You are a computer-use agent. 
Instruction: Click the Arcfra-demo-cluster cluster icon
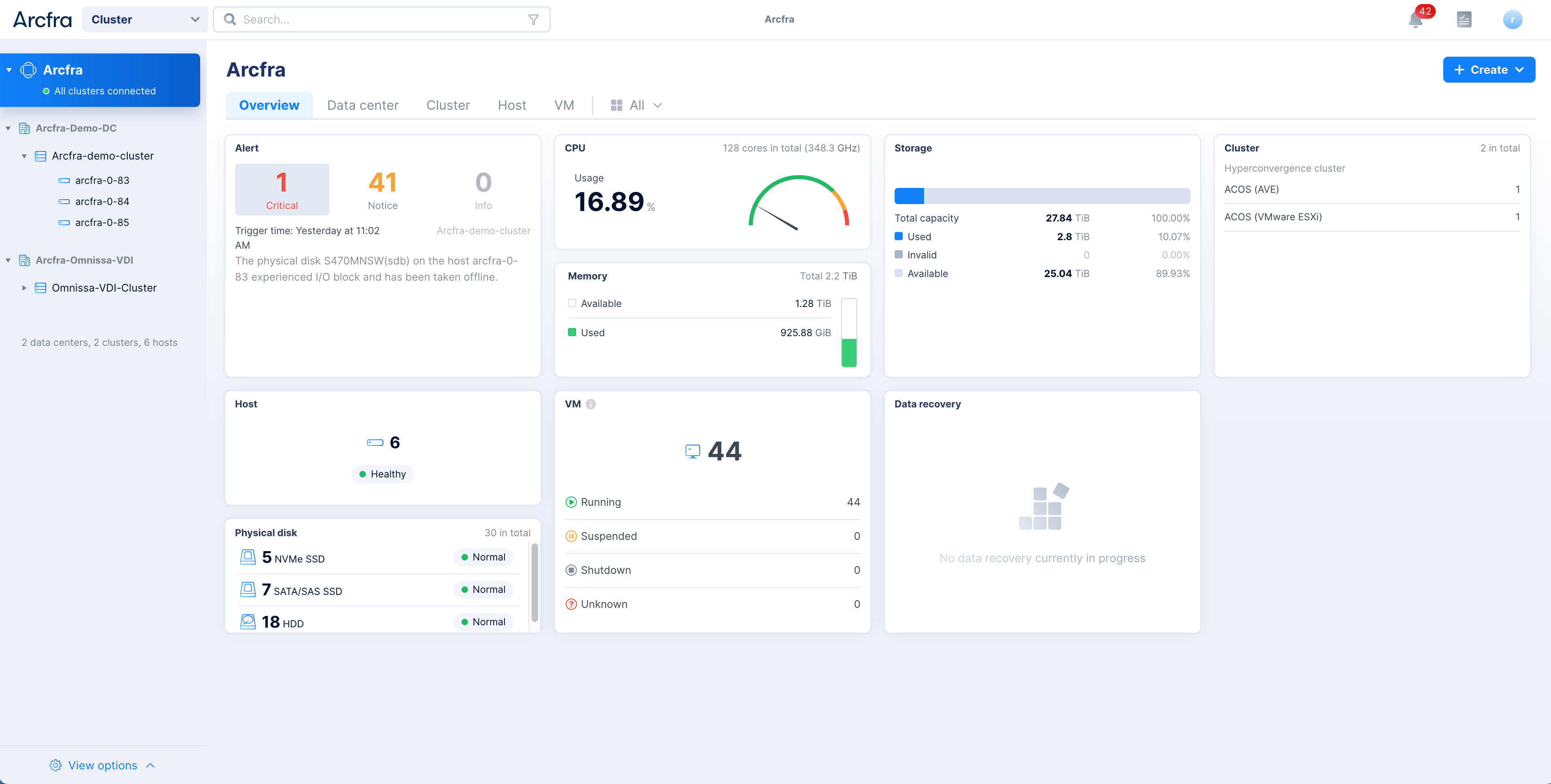[41, 156]
